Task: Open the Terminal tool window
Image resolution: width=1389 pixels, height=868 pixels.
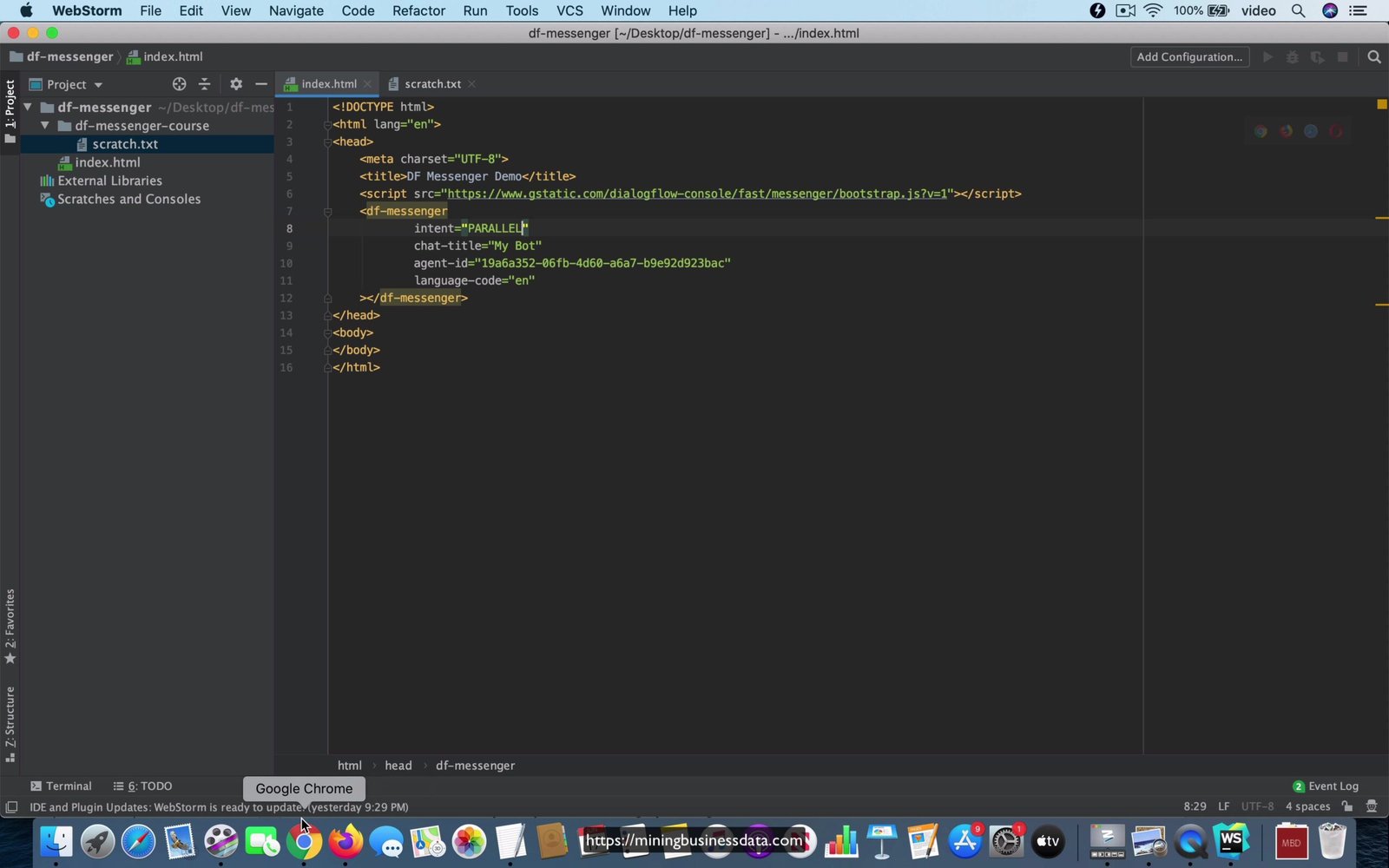Action: pyautogui.click(x=61, y=786)
